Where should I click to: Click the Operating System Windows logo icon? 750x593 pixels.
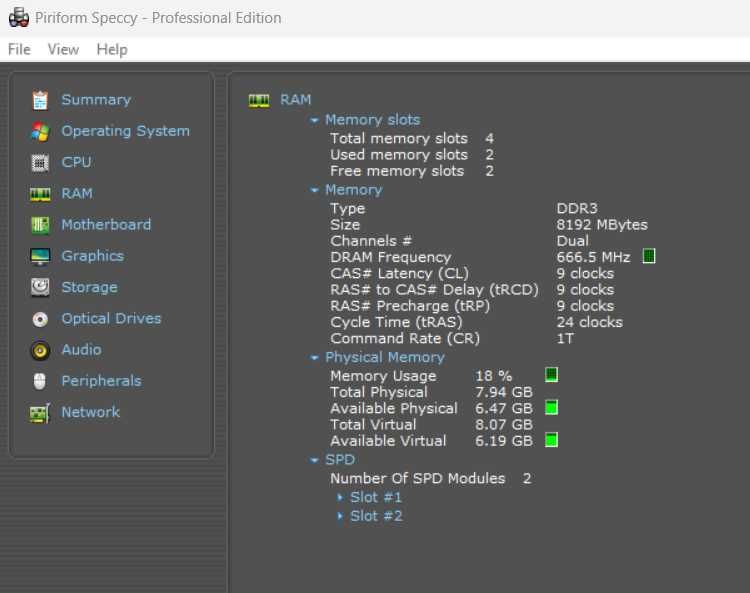point(40,131)
